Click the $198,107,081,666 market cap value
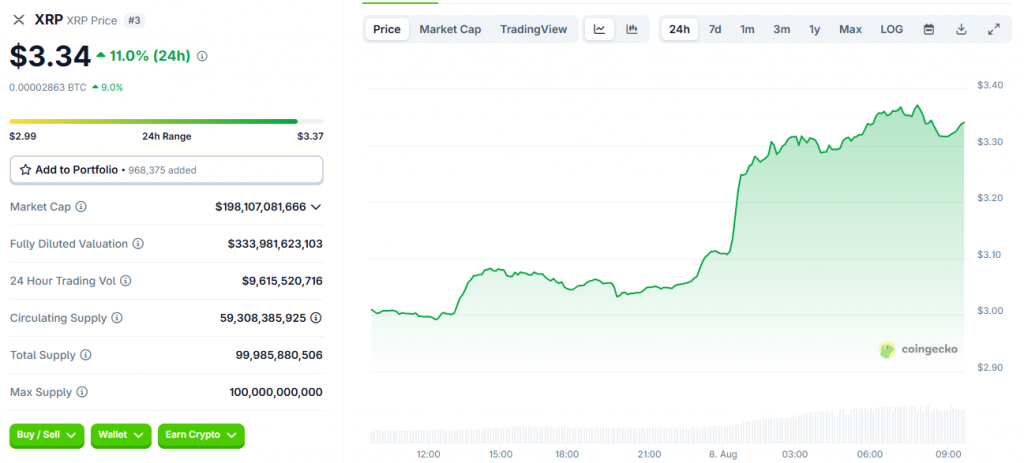1024x463 pixels. [261, 206]
